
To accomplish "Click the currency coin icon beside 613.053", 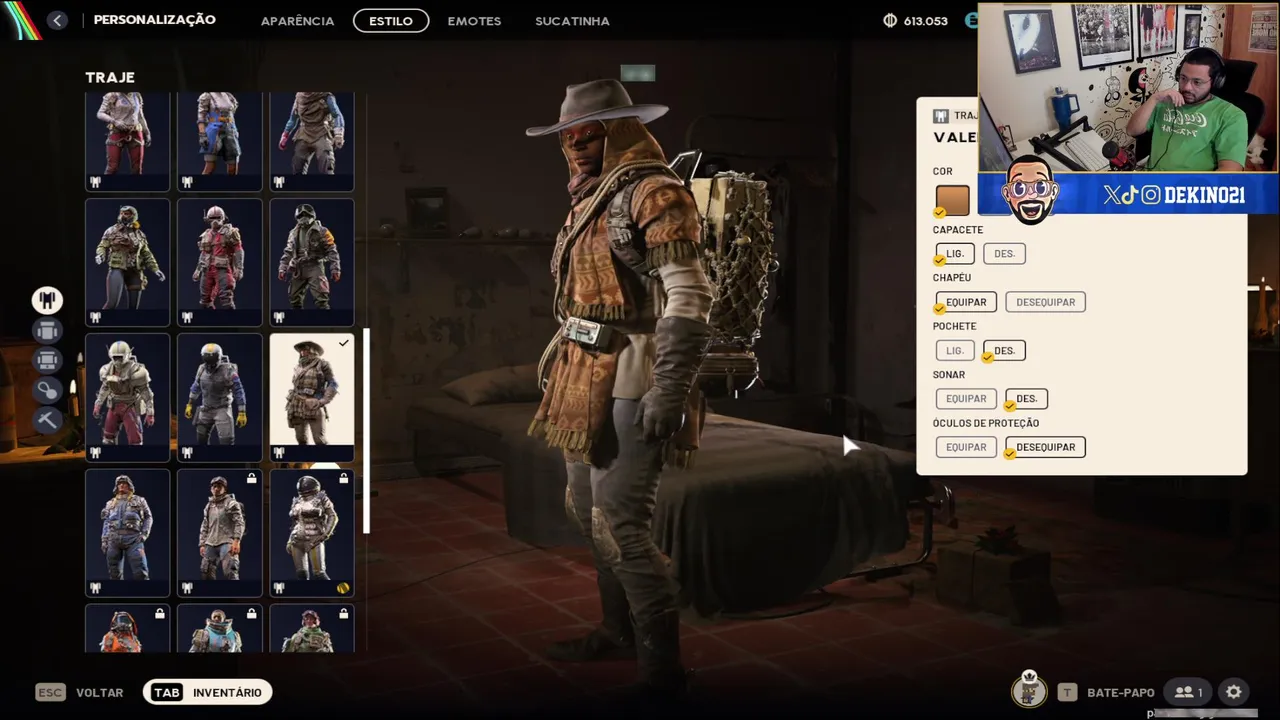I will [x=890, y=20].
